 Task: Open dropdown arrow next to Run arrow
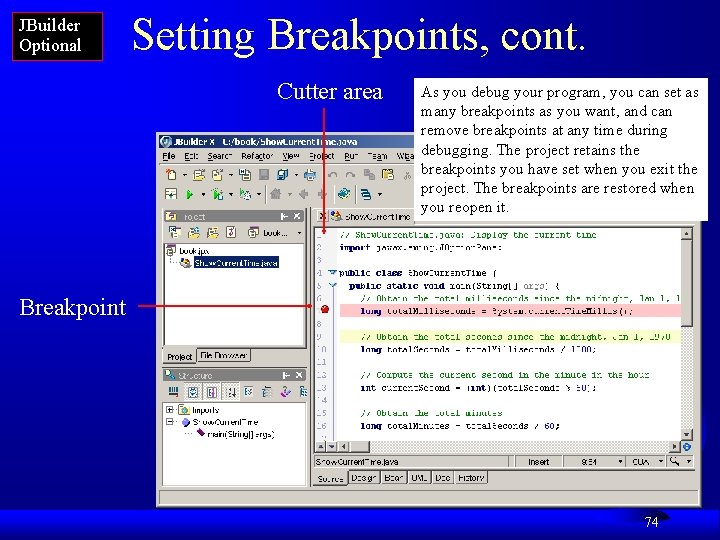click(x=202, y=195)
